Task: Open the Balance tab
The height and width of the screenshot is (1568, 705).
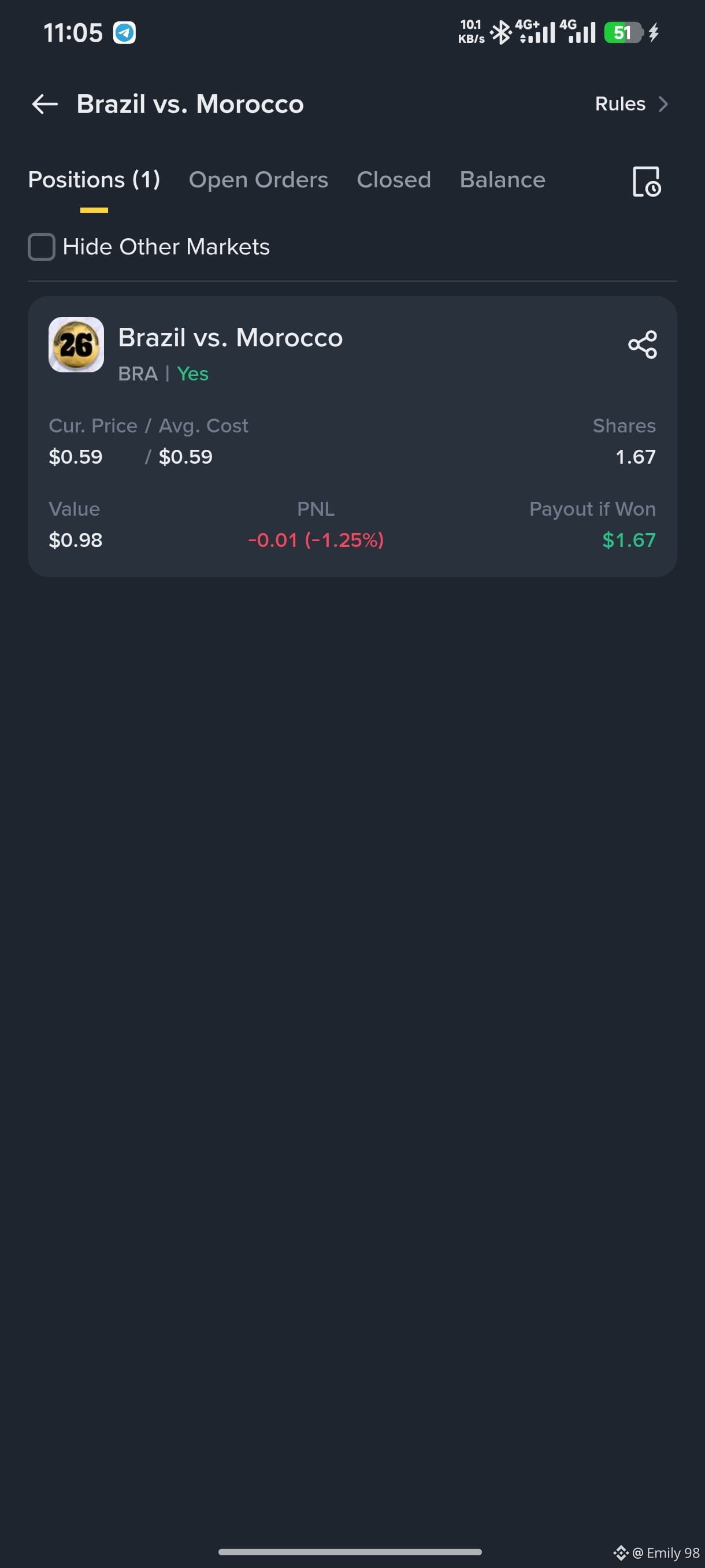Action: point(502,180)
